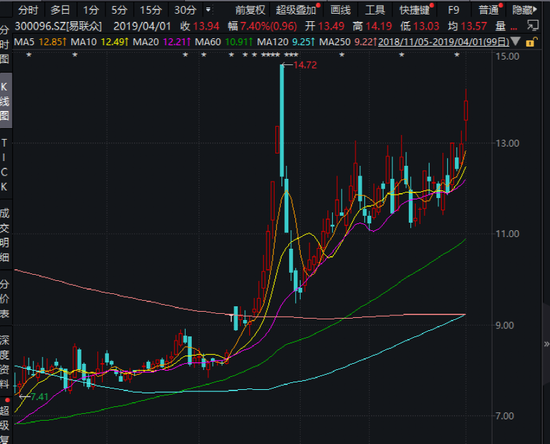Viewport: 550px width, 444px height.
Task: Click the tall cyan candlestick at the 14.72 peak
Action: coord(282,120)
